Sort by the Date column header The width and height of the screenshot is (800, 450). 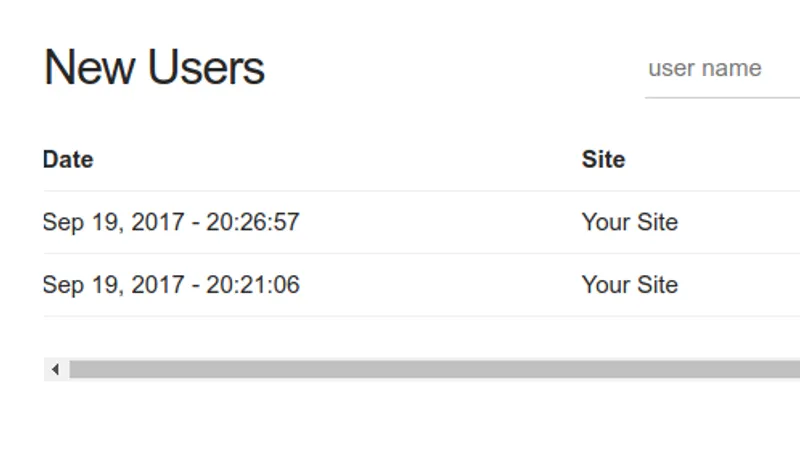pyautogui.click(x=68, y=160)
